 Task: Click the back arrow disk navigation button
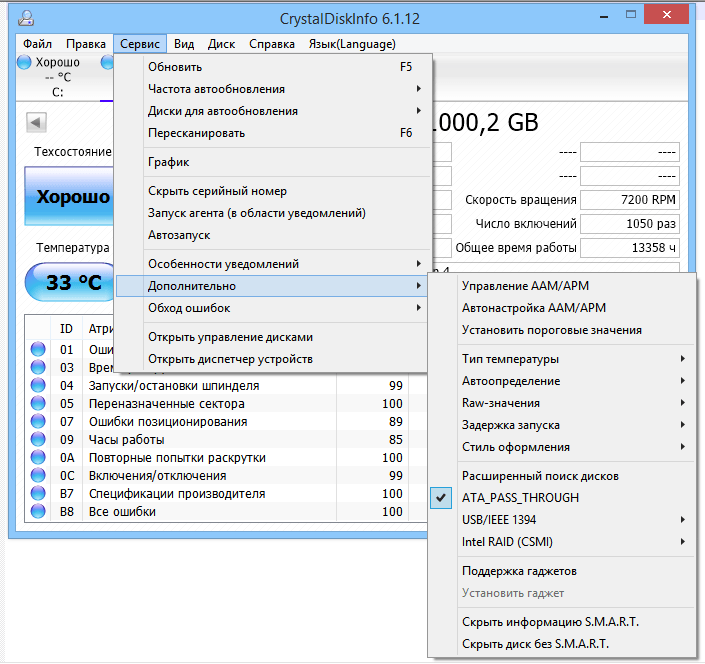click(x=36, y=122)
